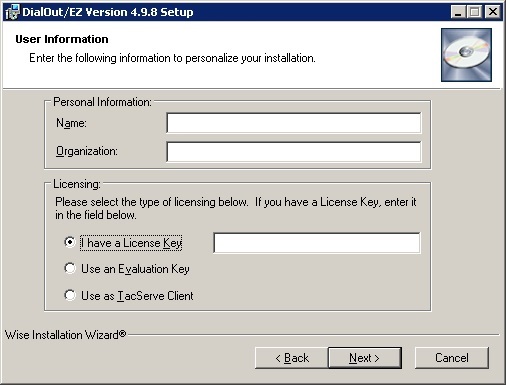Click the setup installer icon in title bar

click(x=13, y=12)
